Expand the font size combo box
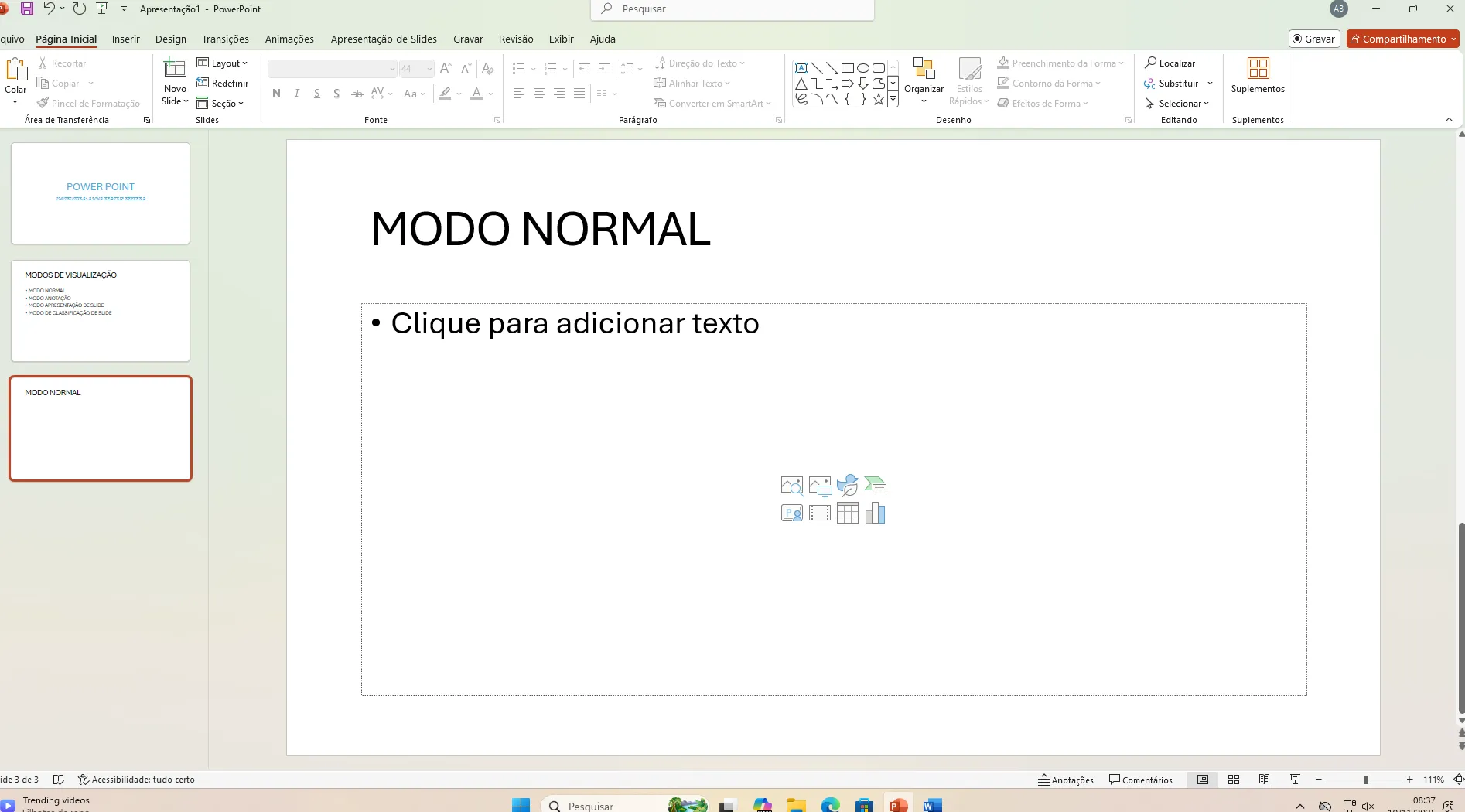The image size is (1465, 812). [429, 68]
